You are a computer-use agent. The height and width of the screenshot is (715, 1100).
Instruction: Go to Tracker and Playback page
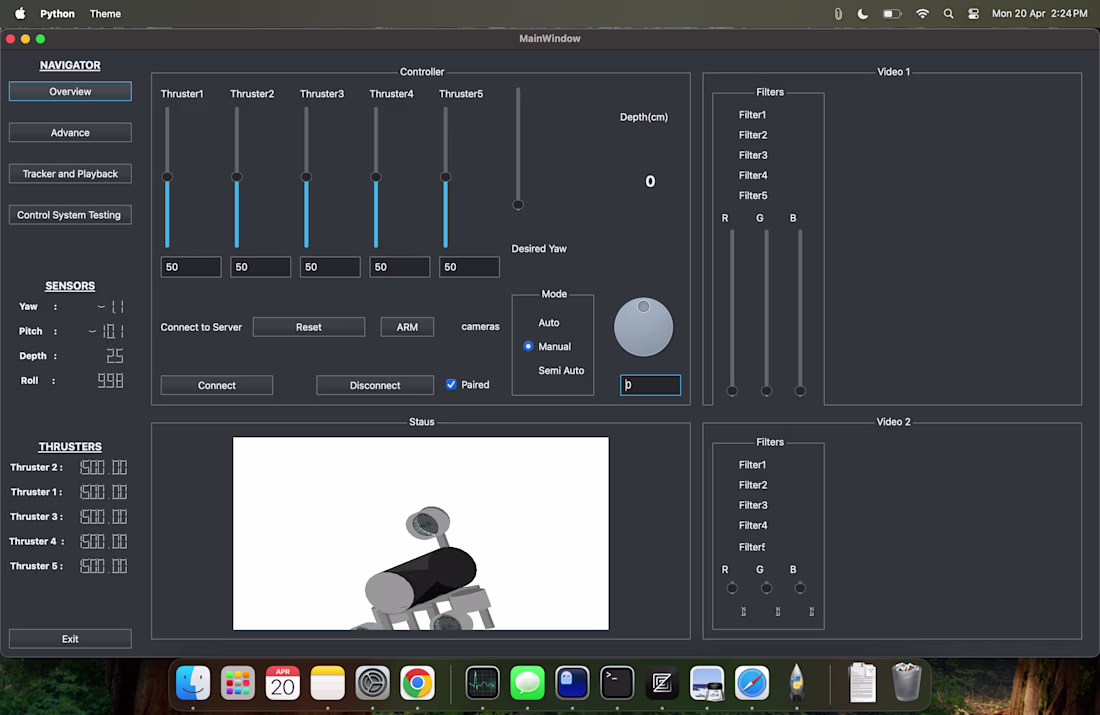coord(70,174)
